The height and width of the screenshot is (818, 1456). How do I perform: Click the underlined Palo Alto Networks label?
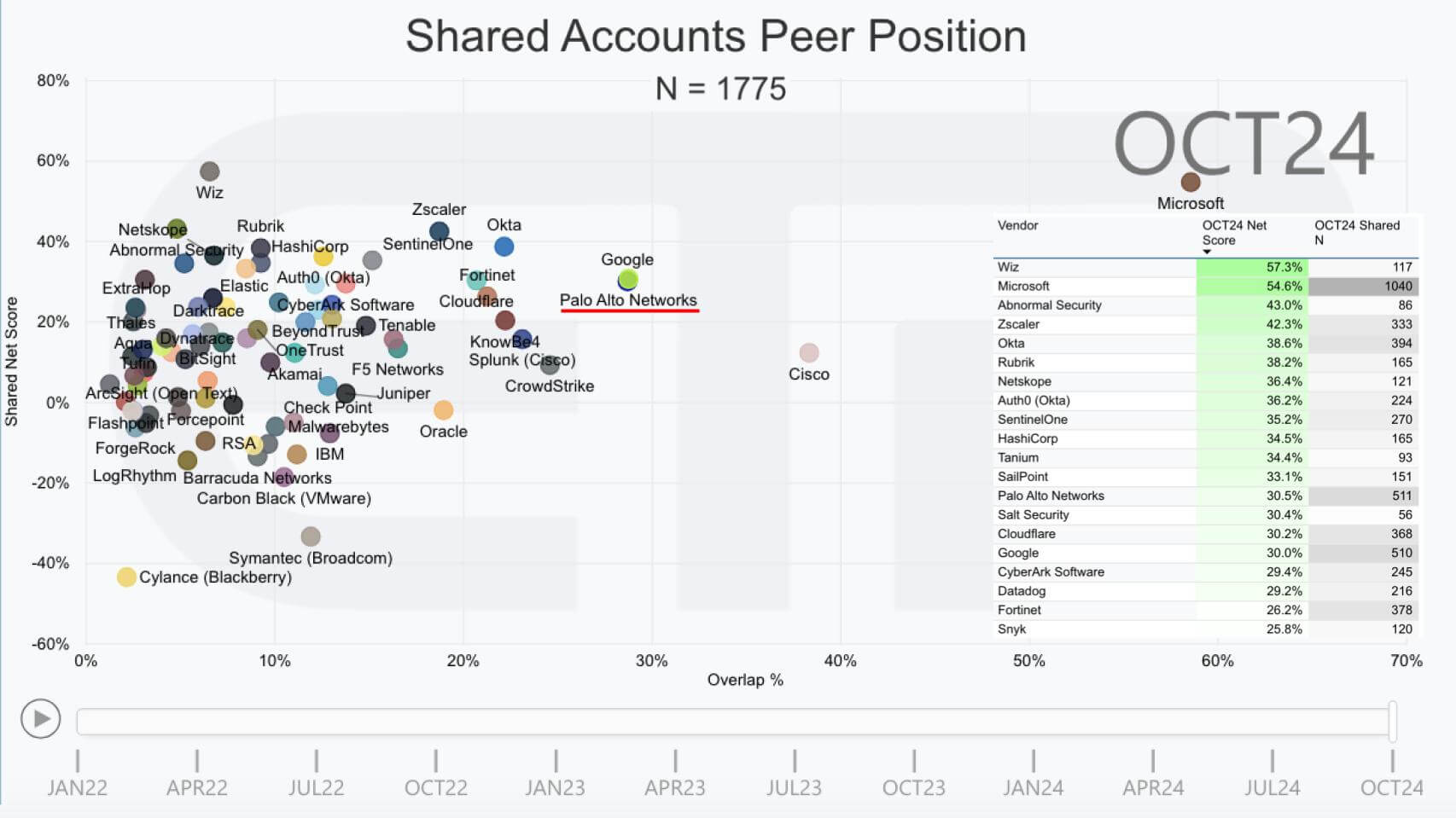pos(629,300)
